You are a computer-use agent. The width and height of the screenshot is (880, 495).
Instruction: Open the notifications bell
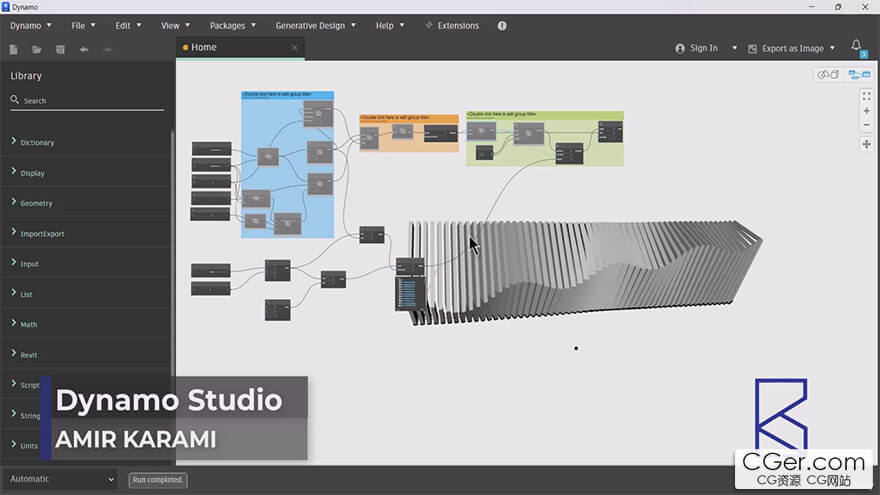856,45
